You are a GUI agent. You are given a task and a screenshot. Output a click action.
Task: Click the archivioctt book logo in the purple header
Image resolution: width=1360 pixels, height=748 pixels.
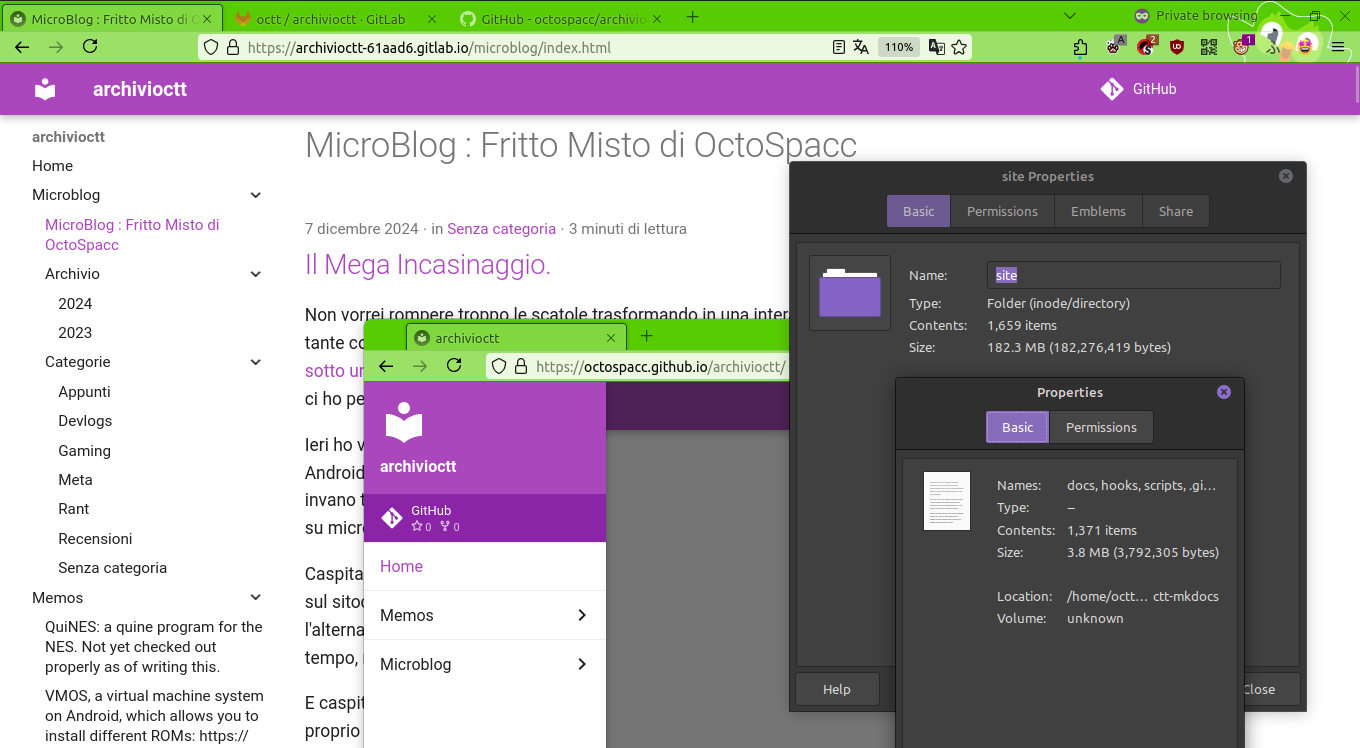pos(45,89)
